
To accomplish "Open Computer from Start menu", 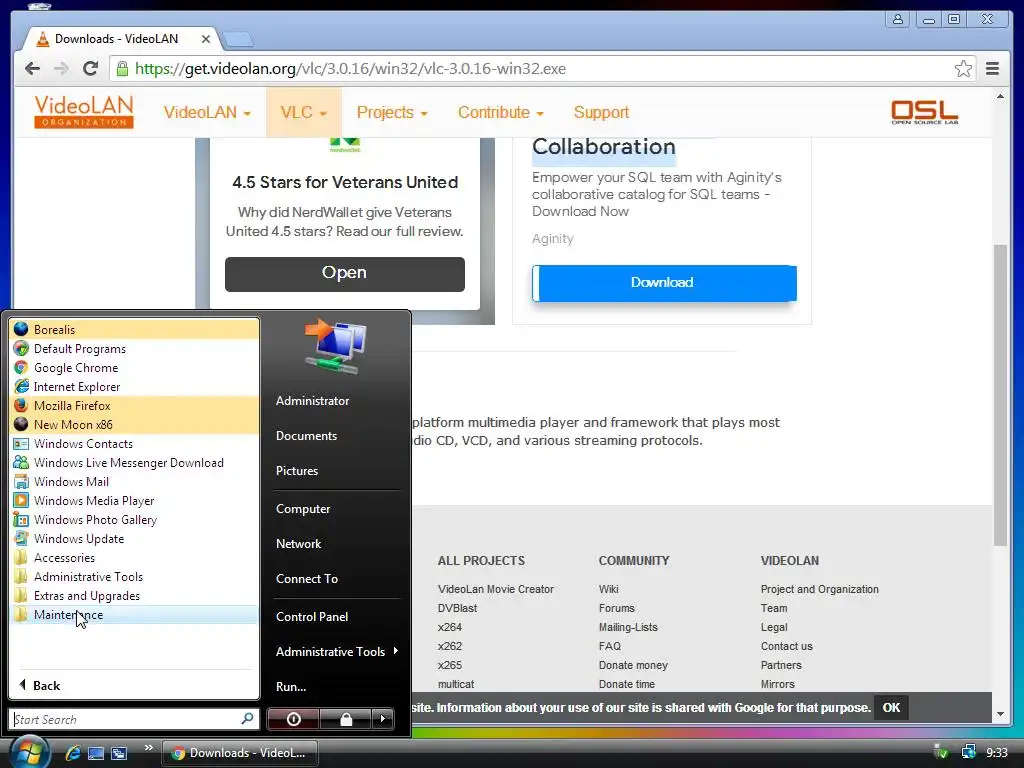I will click(303, 509).
